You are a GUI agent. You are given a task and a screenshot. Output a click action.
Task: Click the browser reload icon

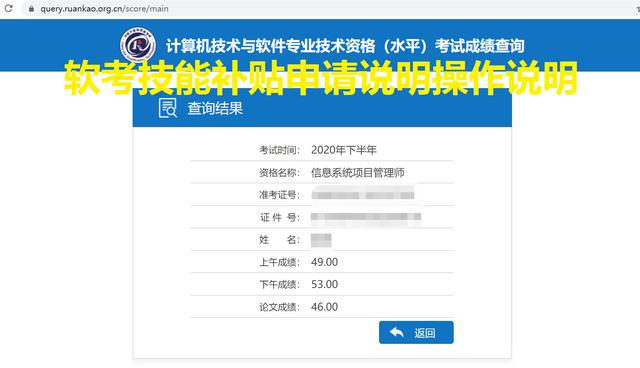tap(8, 8)
